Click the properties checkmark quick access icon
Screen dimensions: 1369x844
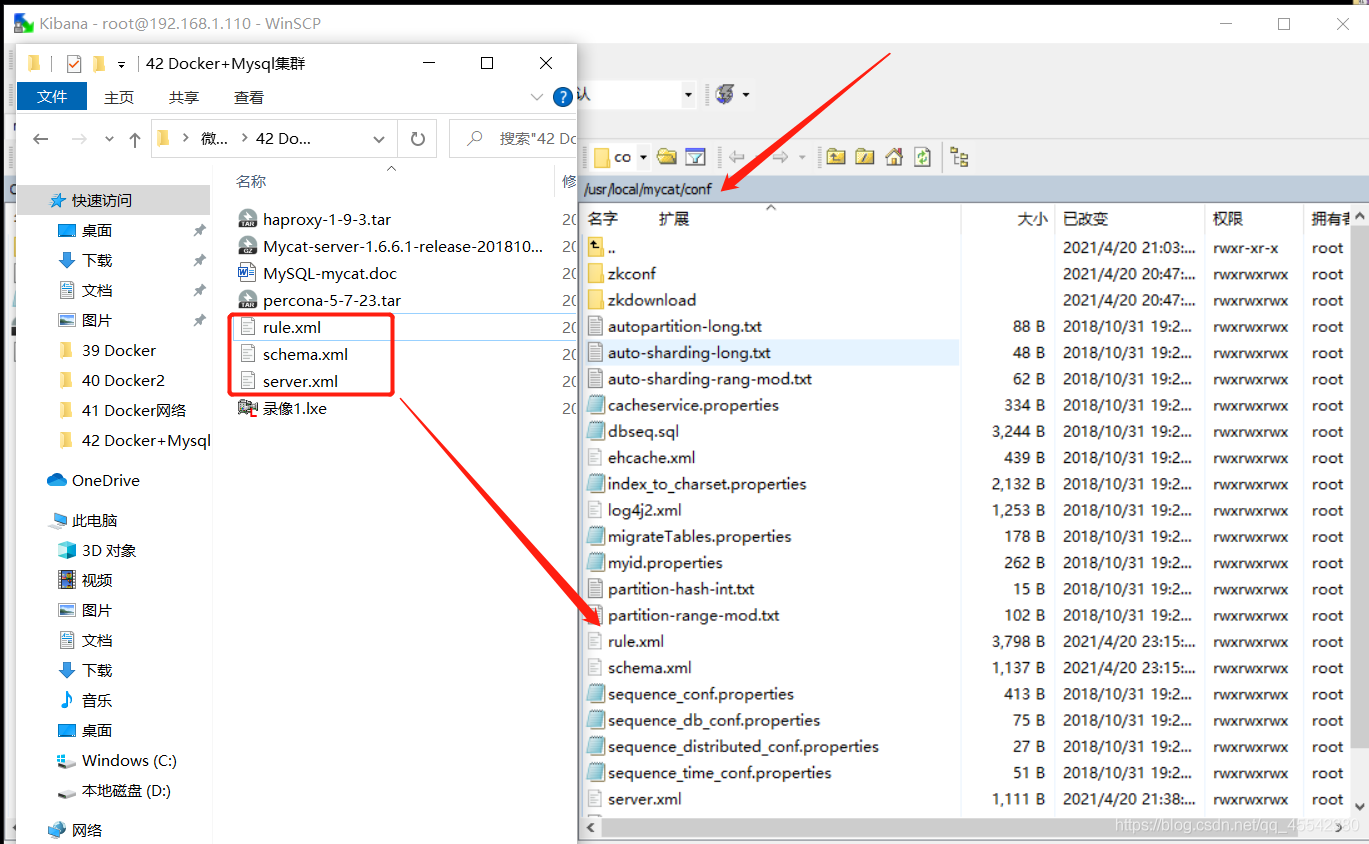click(74, 64)
